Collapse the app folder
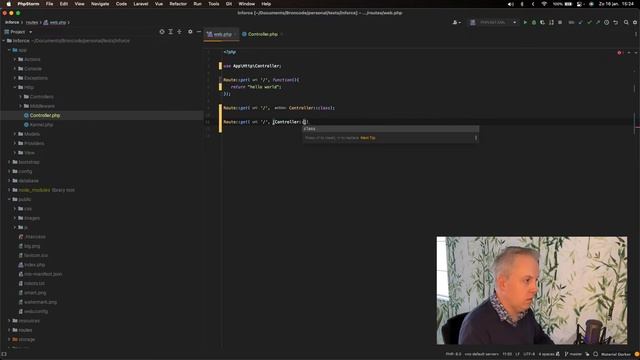 tap(9, 50)
